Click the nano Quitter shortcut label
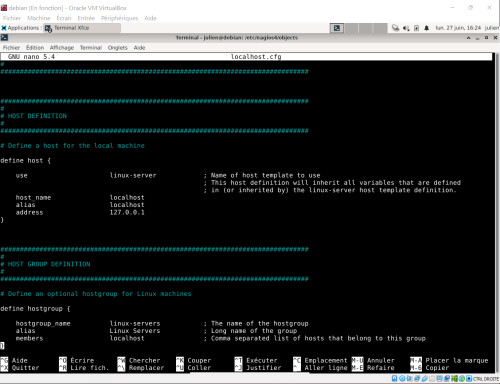This screenshot has width=500, height=384. point(25,368)
